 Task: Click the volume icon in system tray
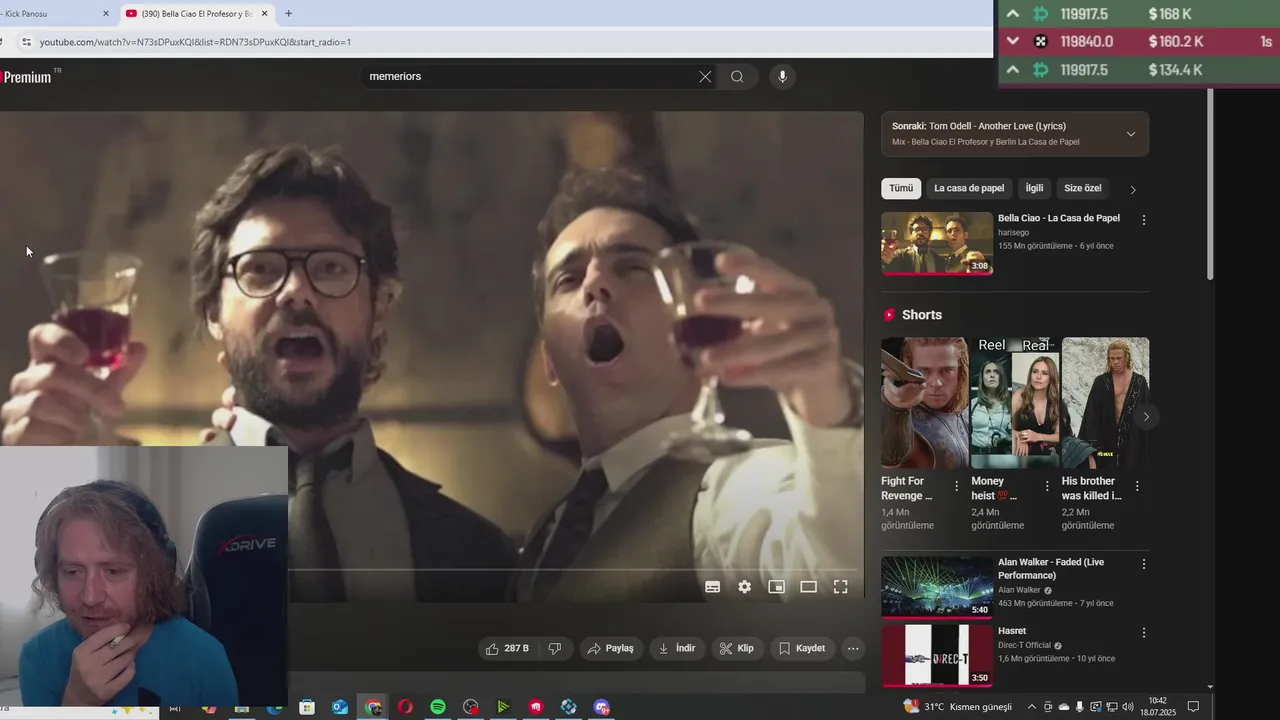click(1127, 707)
